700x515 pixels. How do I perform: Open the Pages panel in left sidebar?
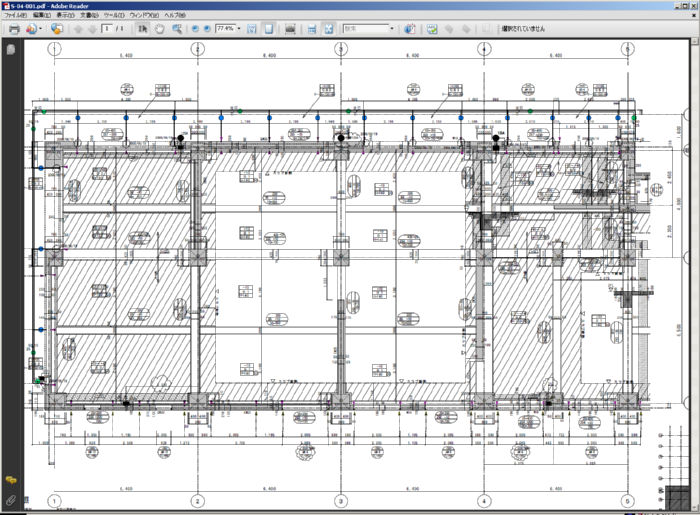11,48
